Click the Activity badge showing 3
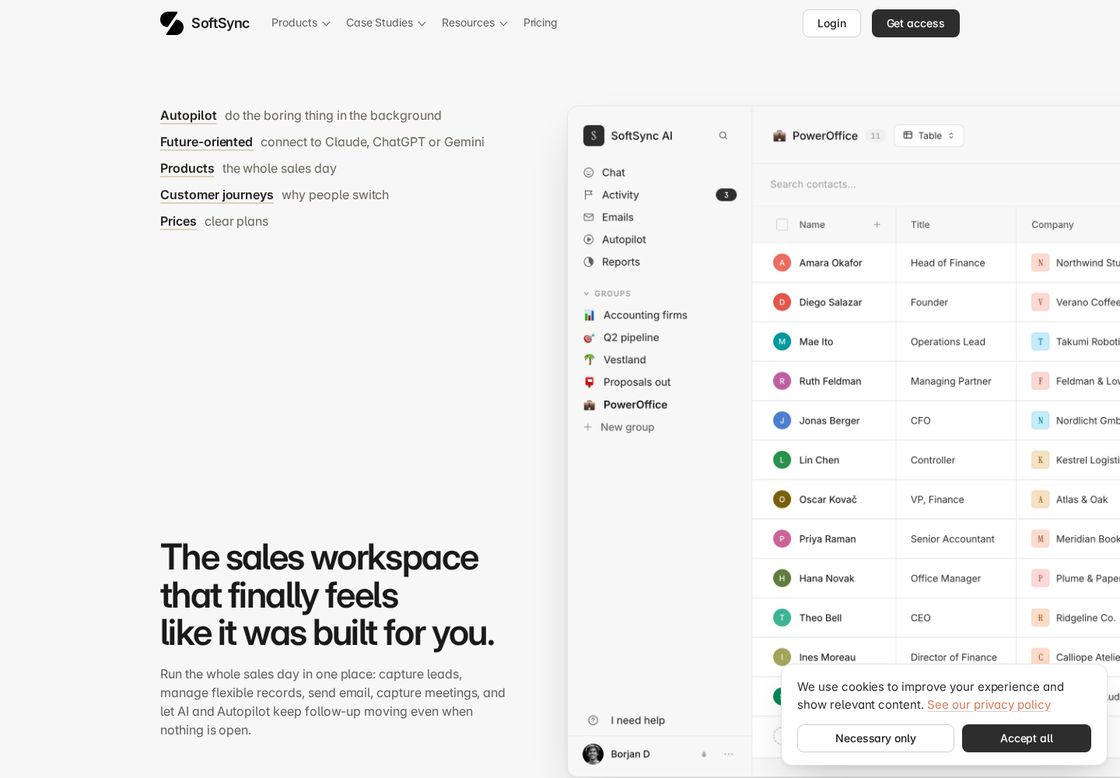The width and height of the screenshot is (1120, 778). [726, 195]
